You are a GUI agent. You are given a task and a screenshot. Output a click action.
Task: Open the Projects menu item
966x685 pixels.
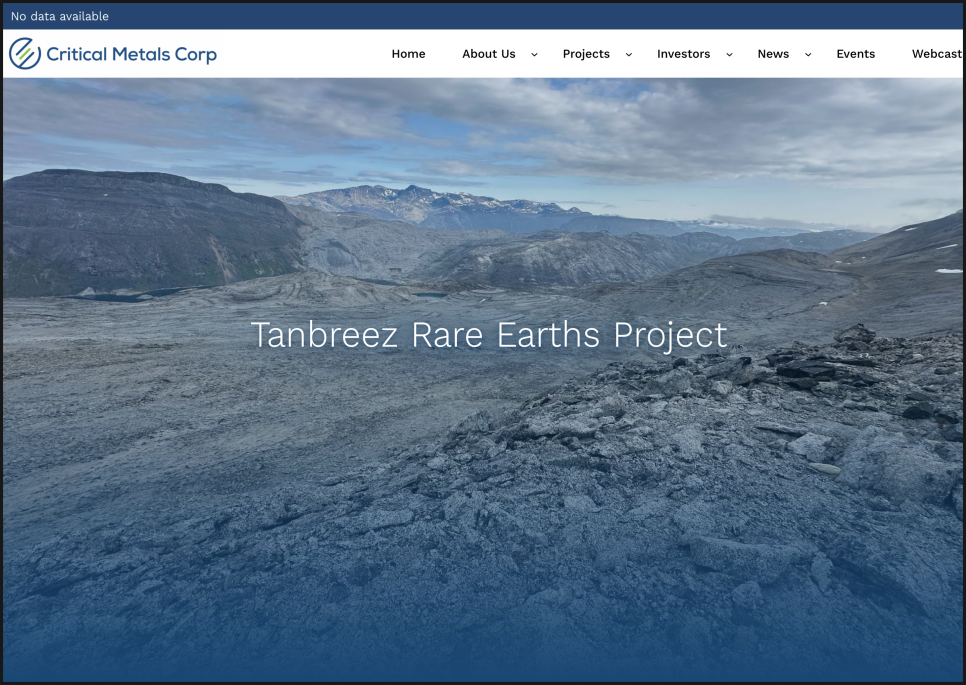pyautogui.click(x=586, y=54)
